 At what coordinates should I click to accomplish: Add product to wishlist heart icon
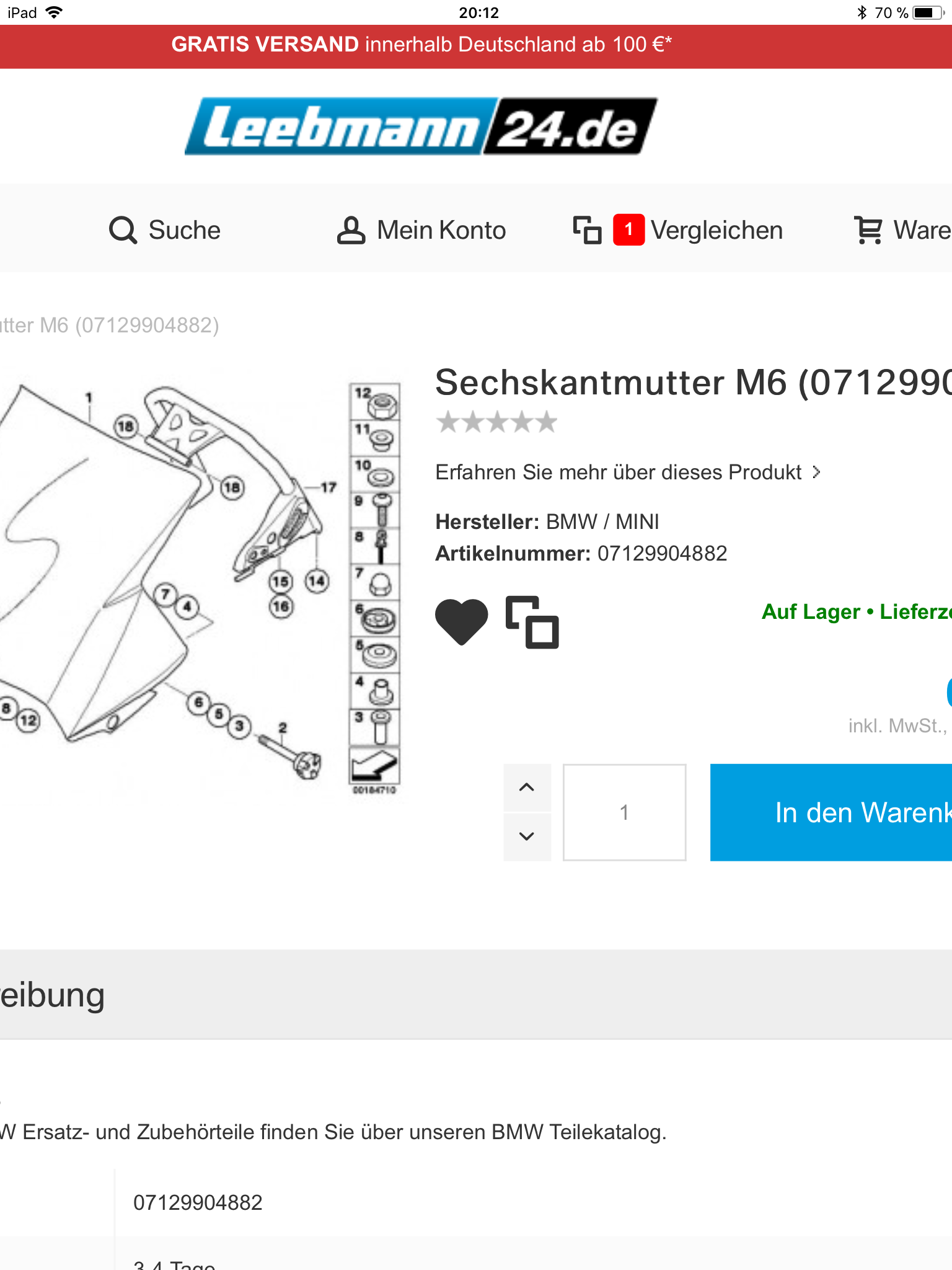coord(462,622)
